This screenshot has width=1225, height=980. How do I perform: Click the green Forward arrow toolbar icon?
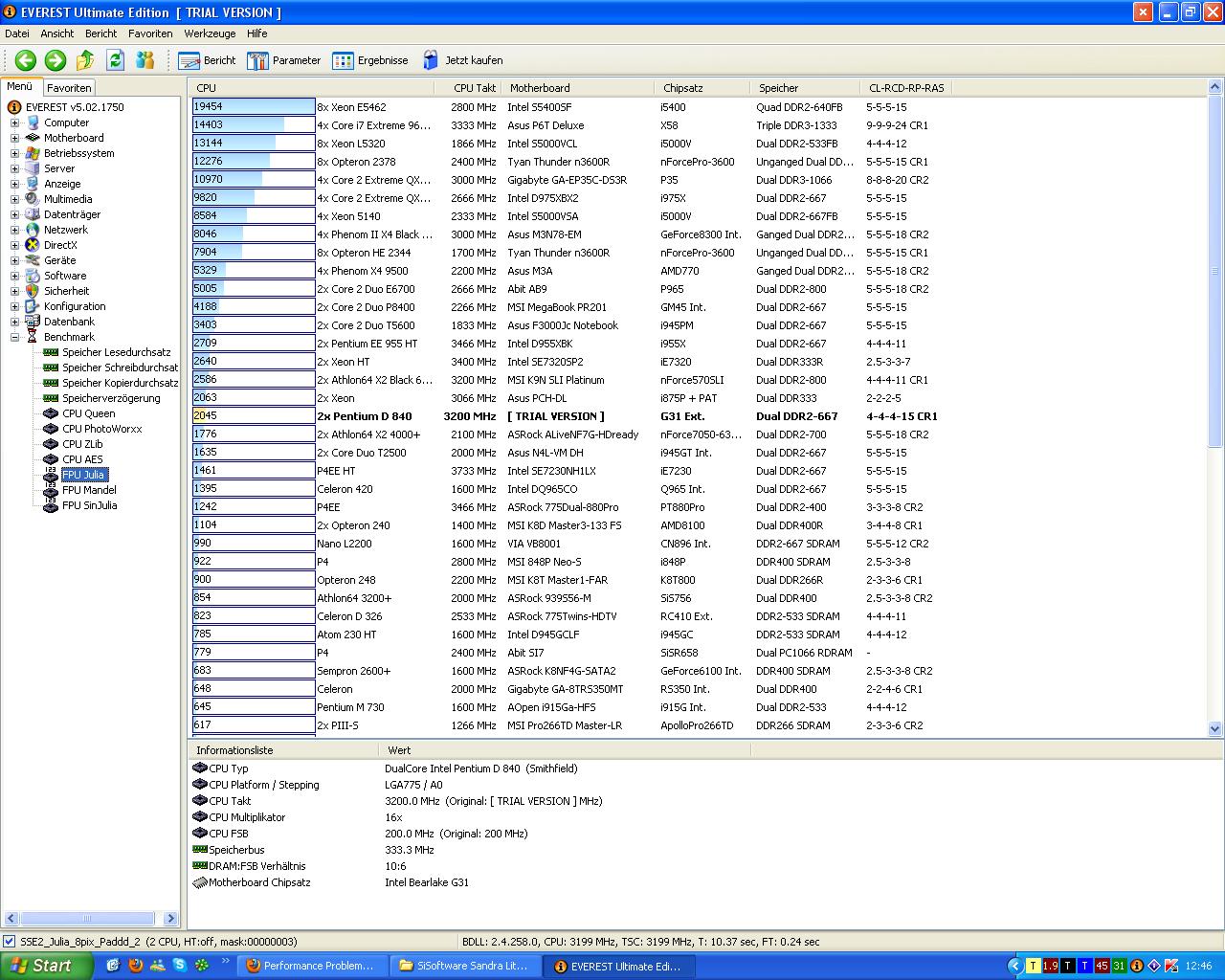coord(56,60)
